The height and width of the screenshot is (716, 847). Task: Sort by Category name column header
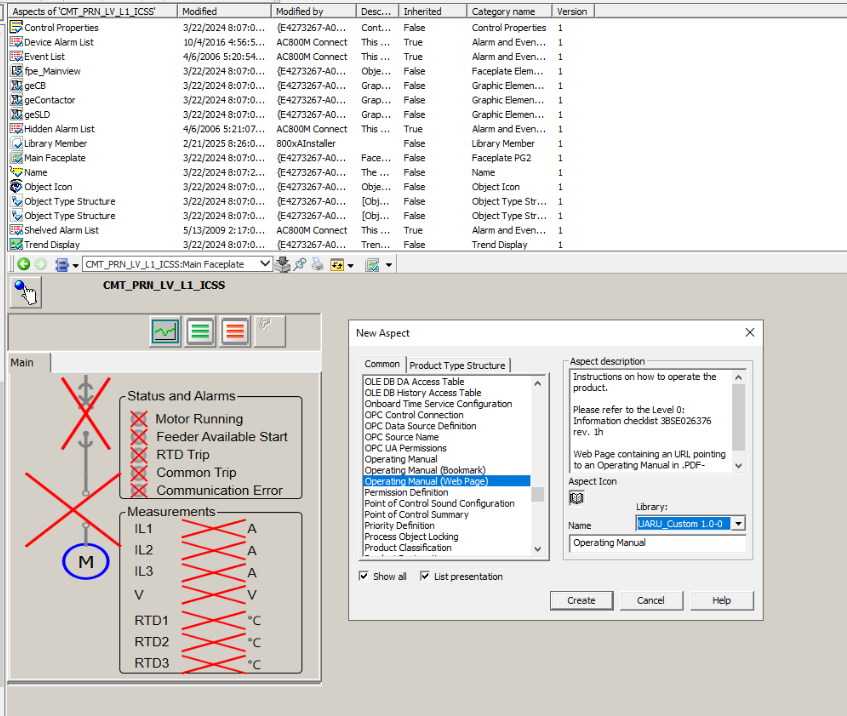509,11
